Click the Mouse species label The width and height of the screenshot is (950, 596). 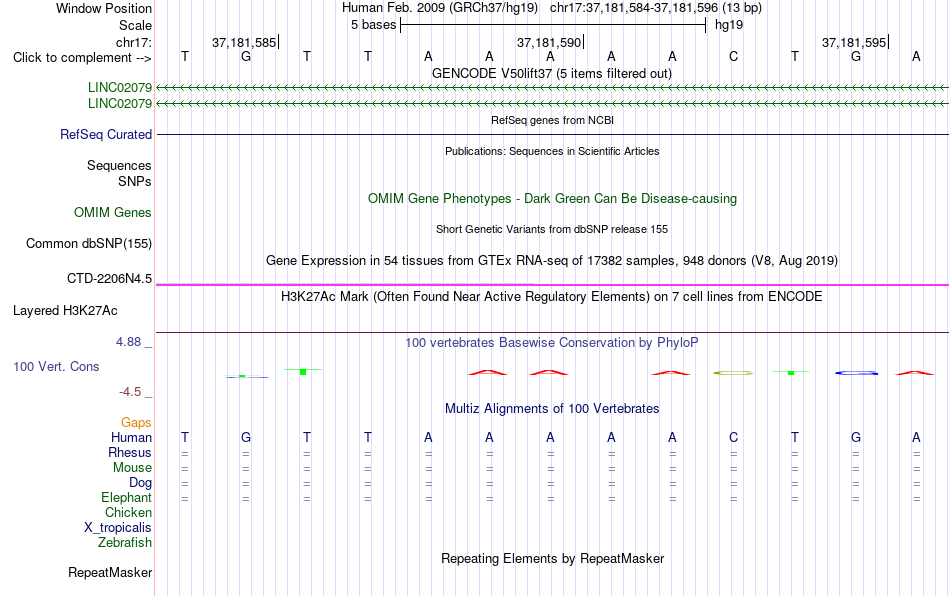pos(132,468)
